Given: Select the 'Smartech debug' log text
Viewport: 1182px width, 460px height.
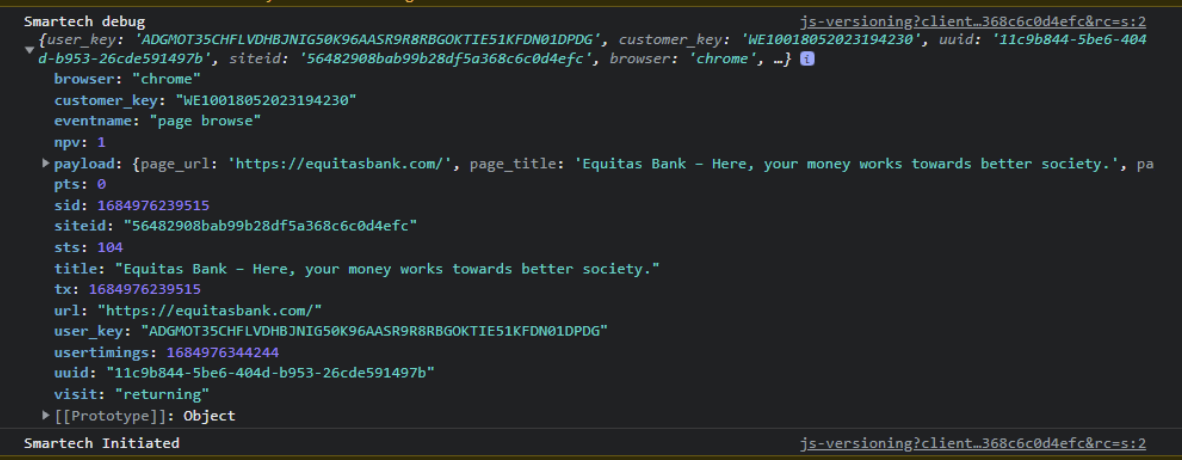Looking at the screenshot, I should pos(84,22).
